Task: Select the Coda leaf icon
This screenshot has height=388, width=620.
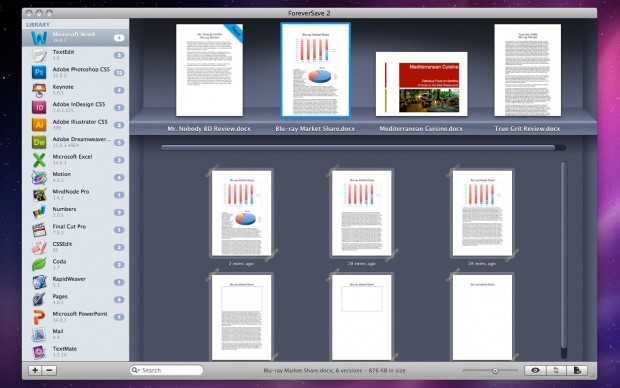Action: coord(39,264)
